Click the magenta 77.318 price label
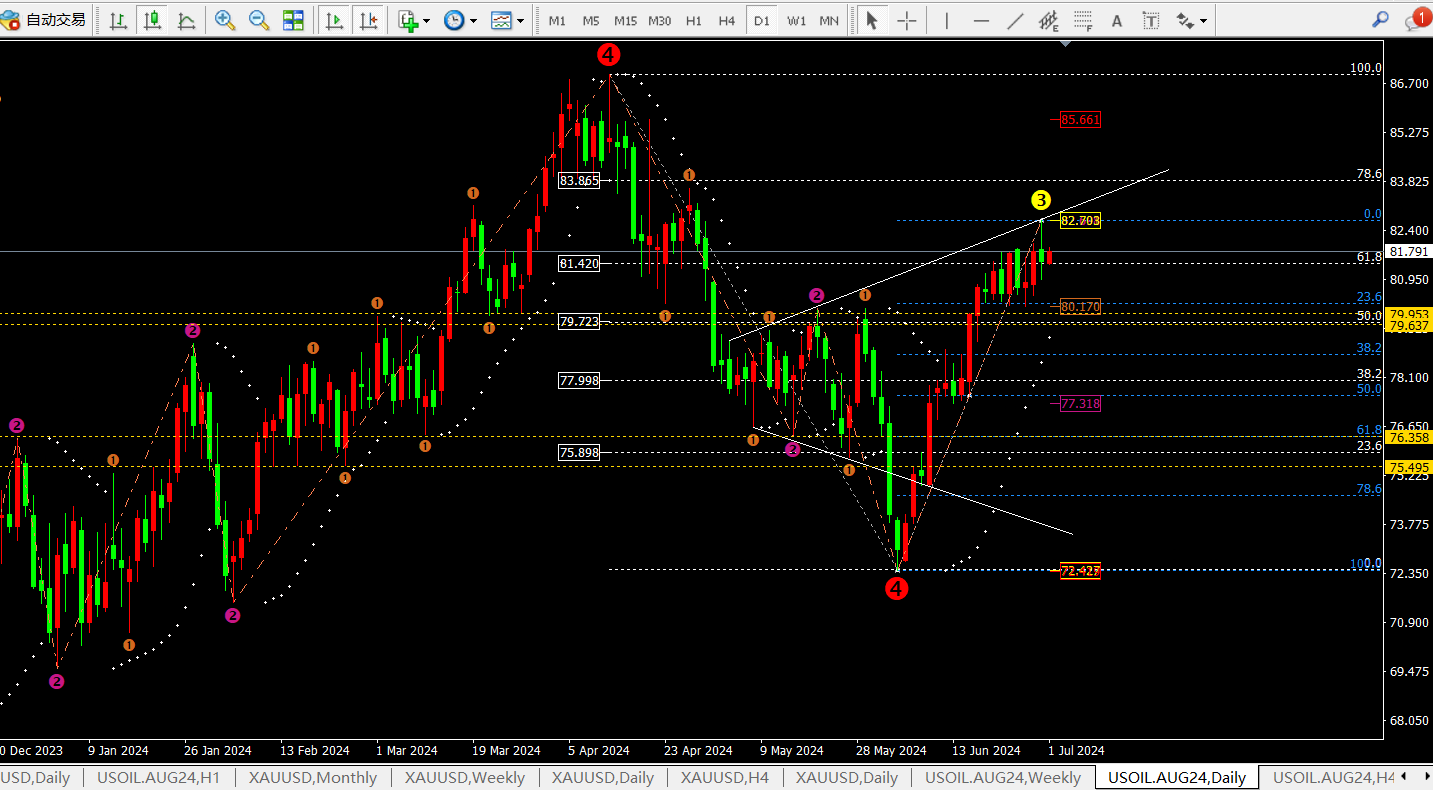Screen dimensions: 1433x790 pos(1080,404)
